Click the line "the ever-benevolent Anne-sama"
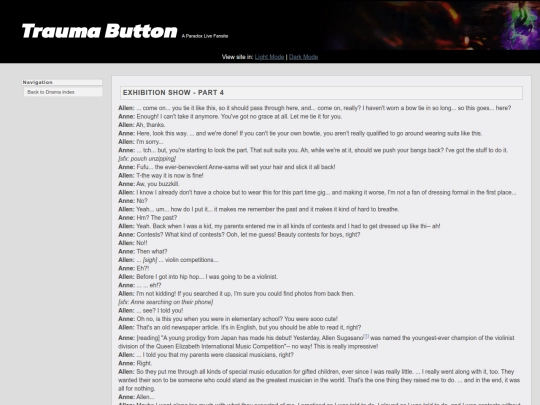 coord(227,167)
